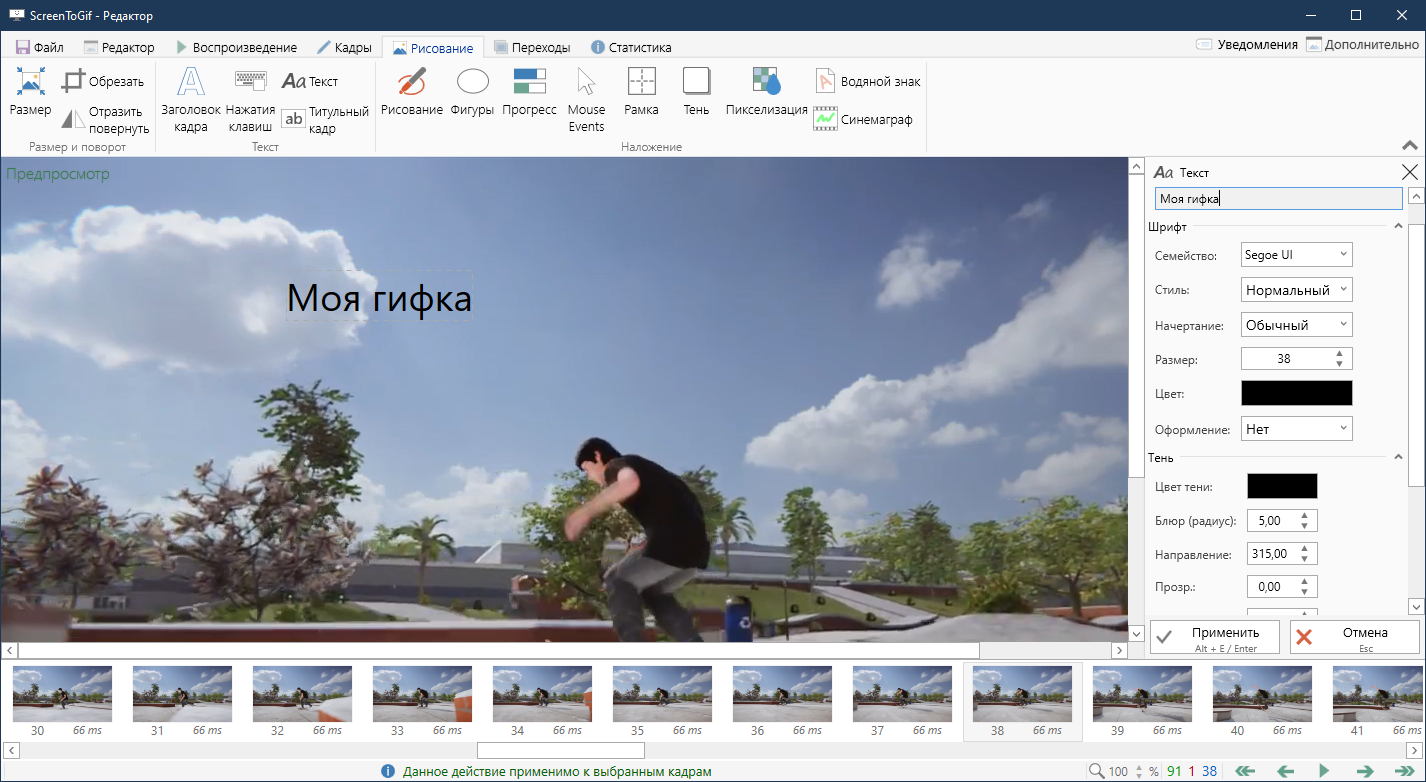Expand the font Style dropdown
Viewport: 1426px width, 782px height.
coord(1296,290)
